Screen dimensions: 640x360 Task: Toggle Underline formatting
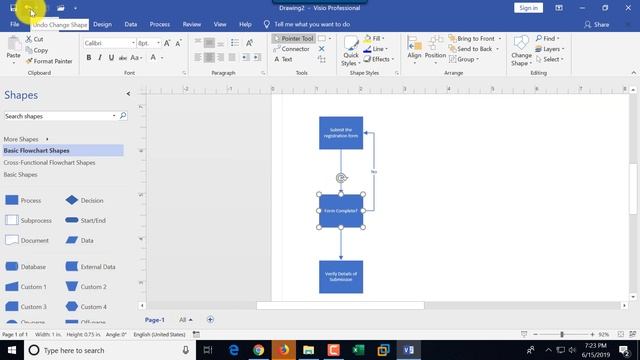point(111,58)
